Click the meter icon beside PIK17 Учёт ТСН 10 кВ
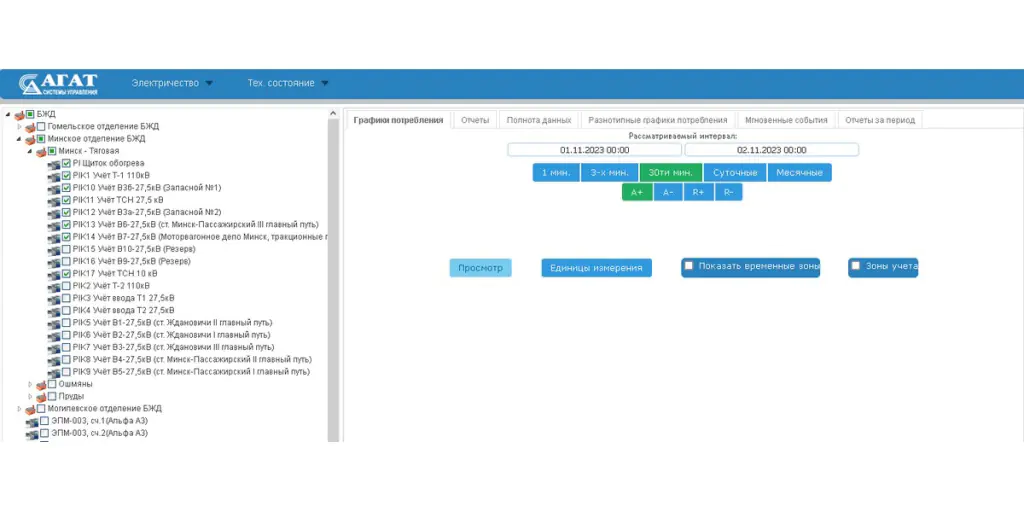Image resolution: width=1024 pixels, height=512 pixels. coord(53,274)
